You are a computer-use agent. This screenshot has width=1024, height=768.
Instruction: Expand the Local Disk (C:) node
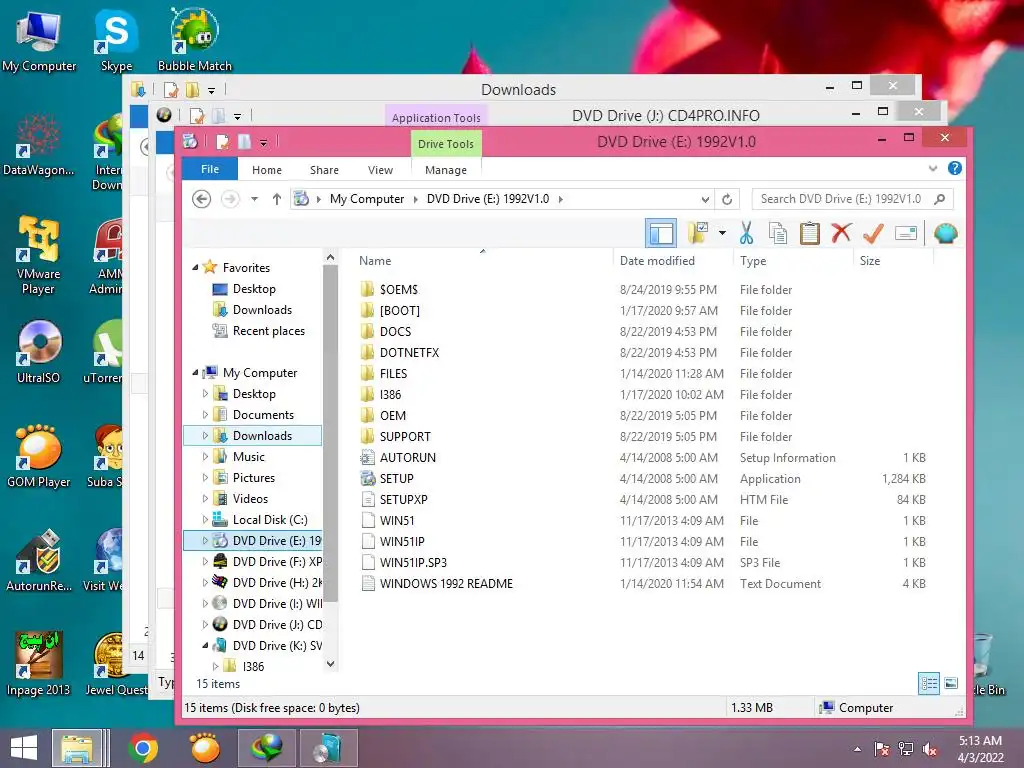205,519
